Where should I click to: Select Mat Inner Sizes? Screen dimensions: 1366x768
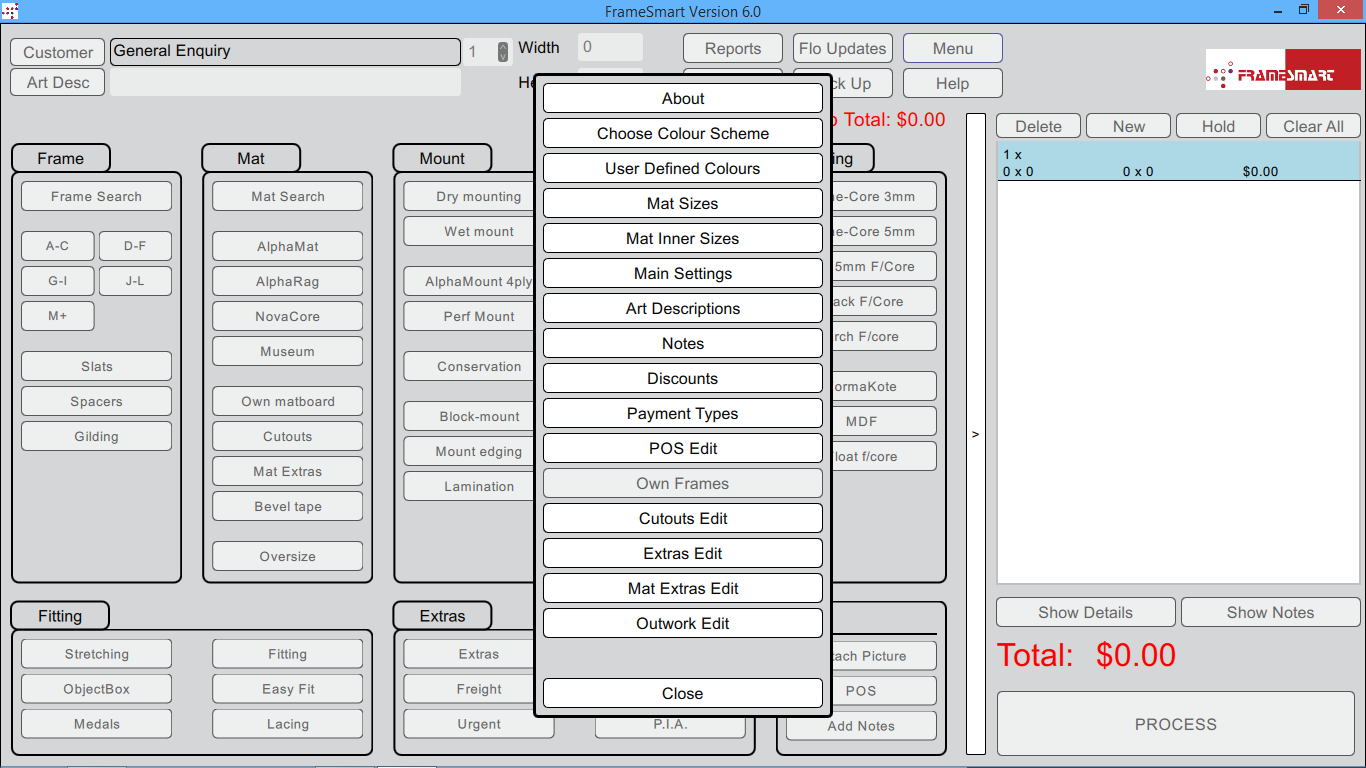[683, 238]
